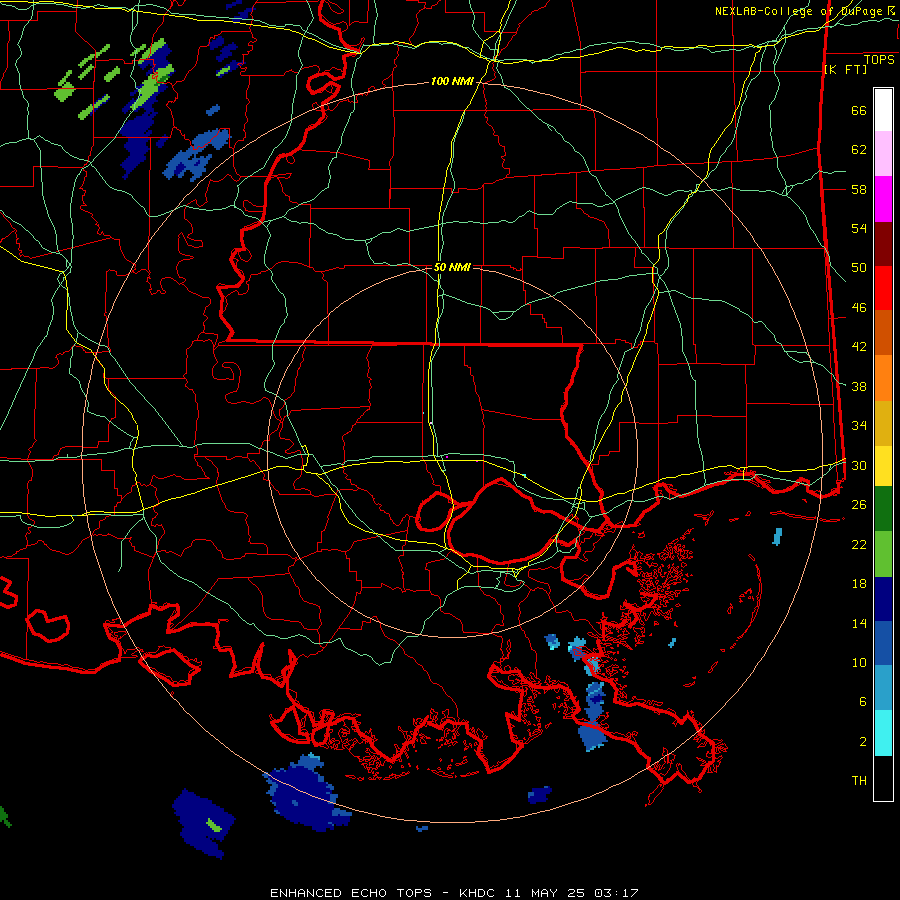Click the 6 legend value
Screen dimensions: 900x900
pyautogui.click(x=863, y=702)
